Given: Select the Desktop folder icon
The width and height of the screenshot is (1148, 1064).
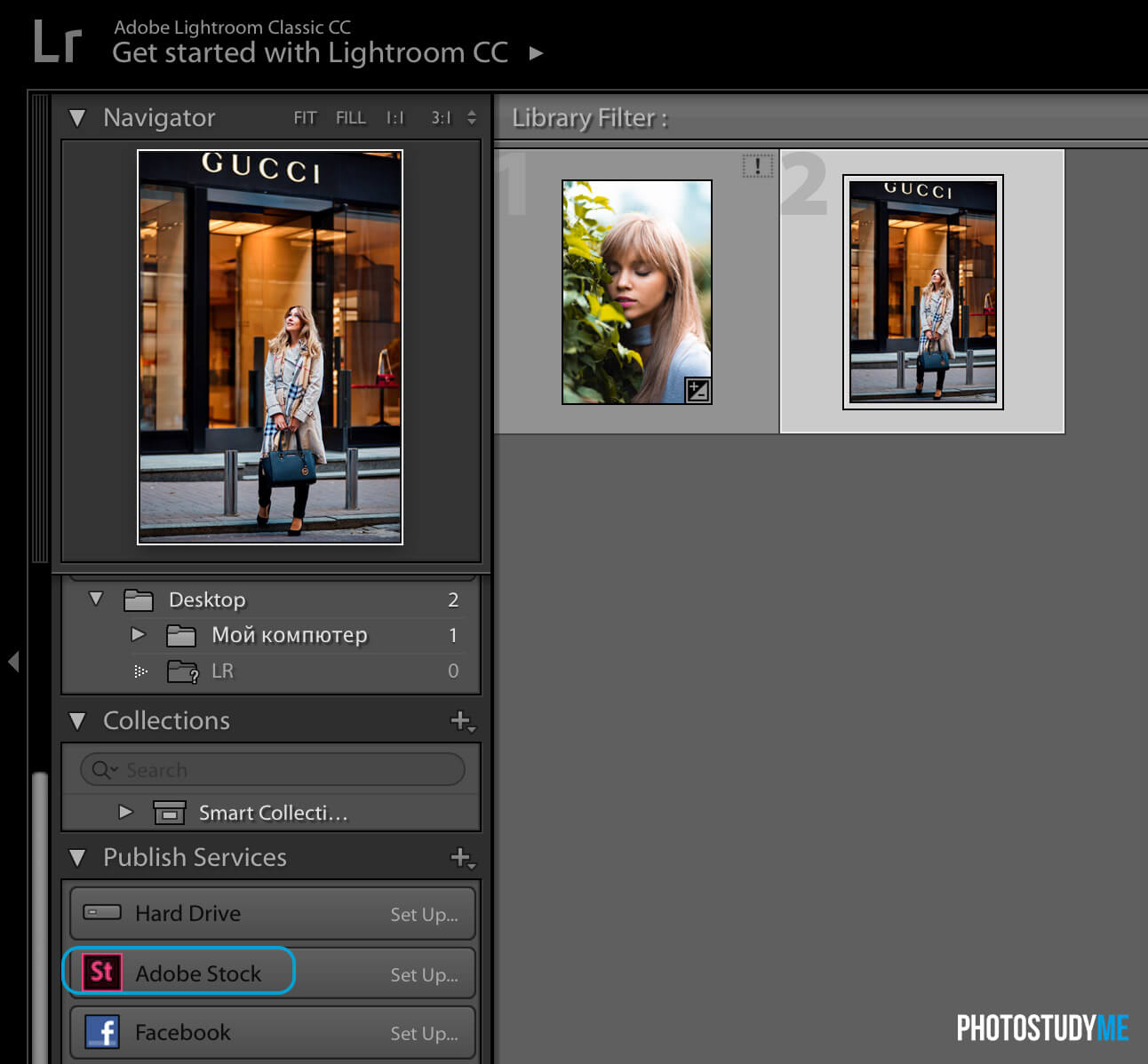Looking at the screenshot, I should pos(138,600).
